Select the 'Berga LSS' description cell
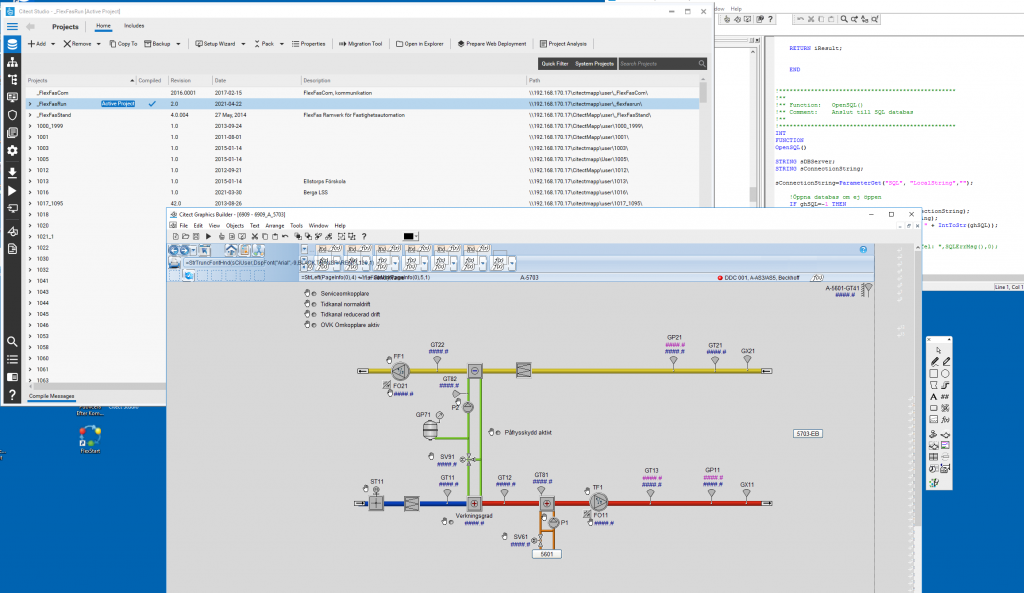This screenshot has width=1024, height=593. pyautogui.click(x=315, y=193)
